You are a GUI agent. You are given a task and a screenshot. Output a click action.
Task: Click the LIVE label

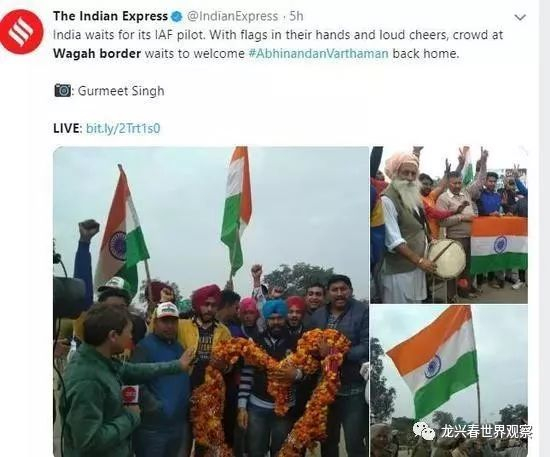pos(68,128)
